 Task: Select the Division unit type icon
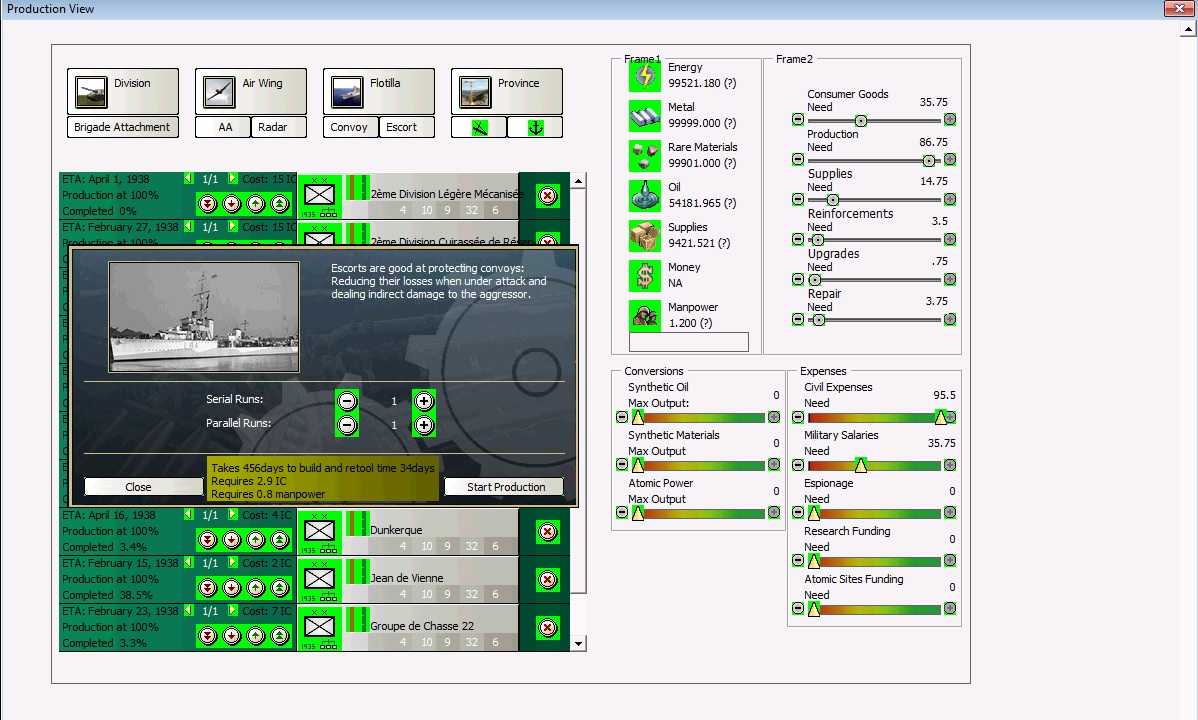[92, 92]
